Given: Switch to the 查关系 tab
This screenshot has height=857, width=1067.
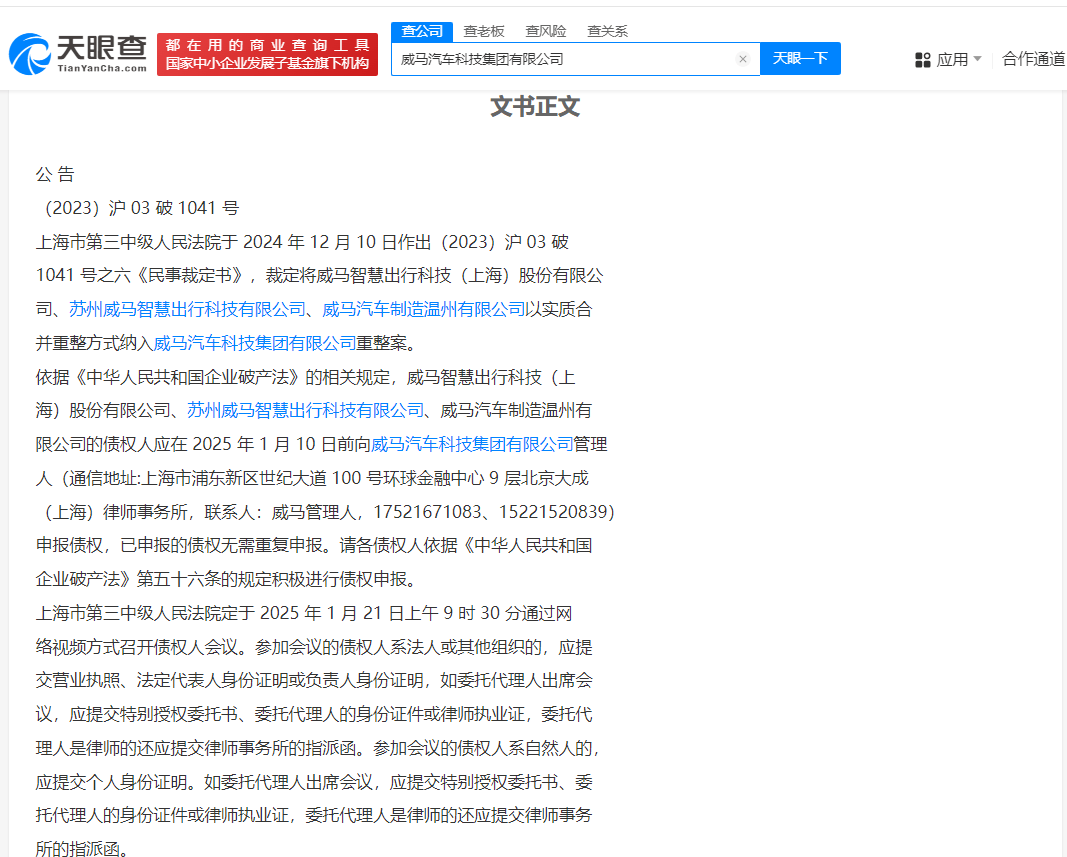Looking at the screenshot, I should tap(608, 31).
